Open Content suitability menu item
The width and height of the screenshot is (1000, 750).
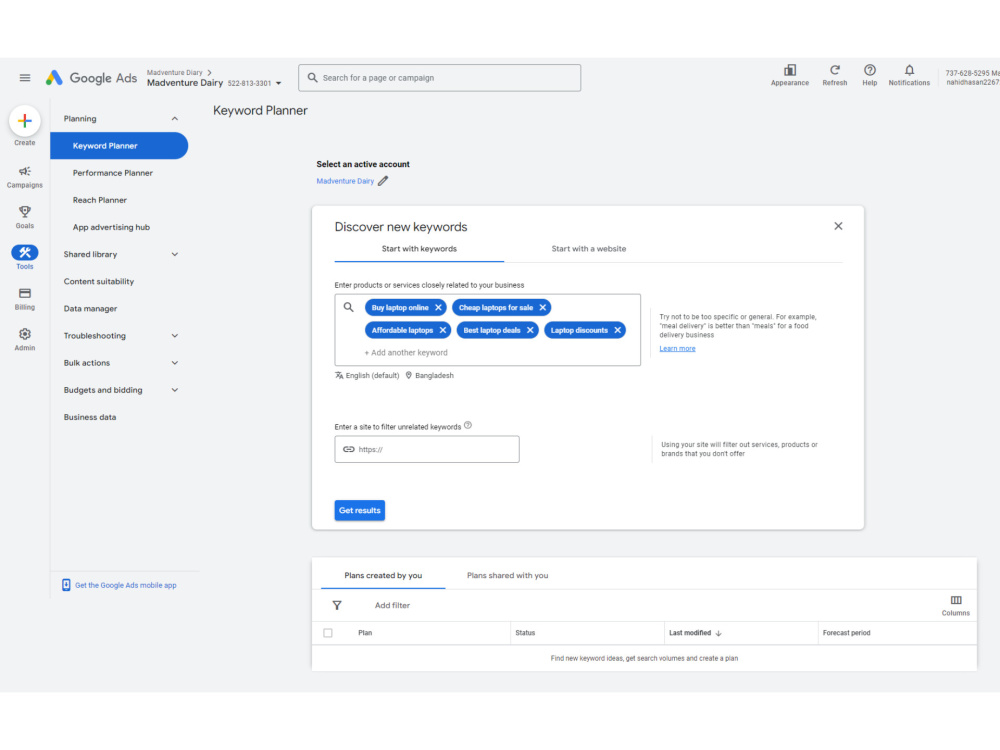pyautogui.click(x=99, y=281)
